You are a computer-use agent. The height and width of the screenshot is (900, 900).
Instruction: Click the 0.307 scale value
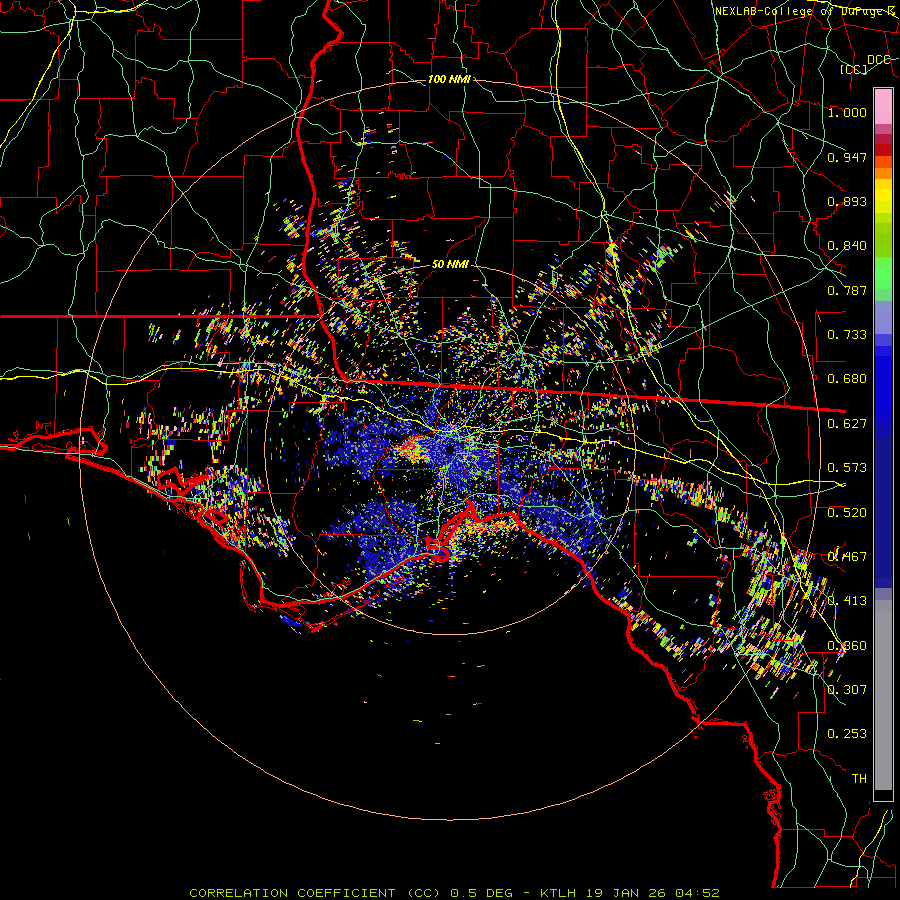[x=847, y=690]
